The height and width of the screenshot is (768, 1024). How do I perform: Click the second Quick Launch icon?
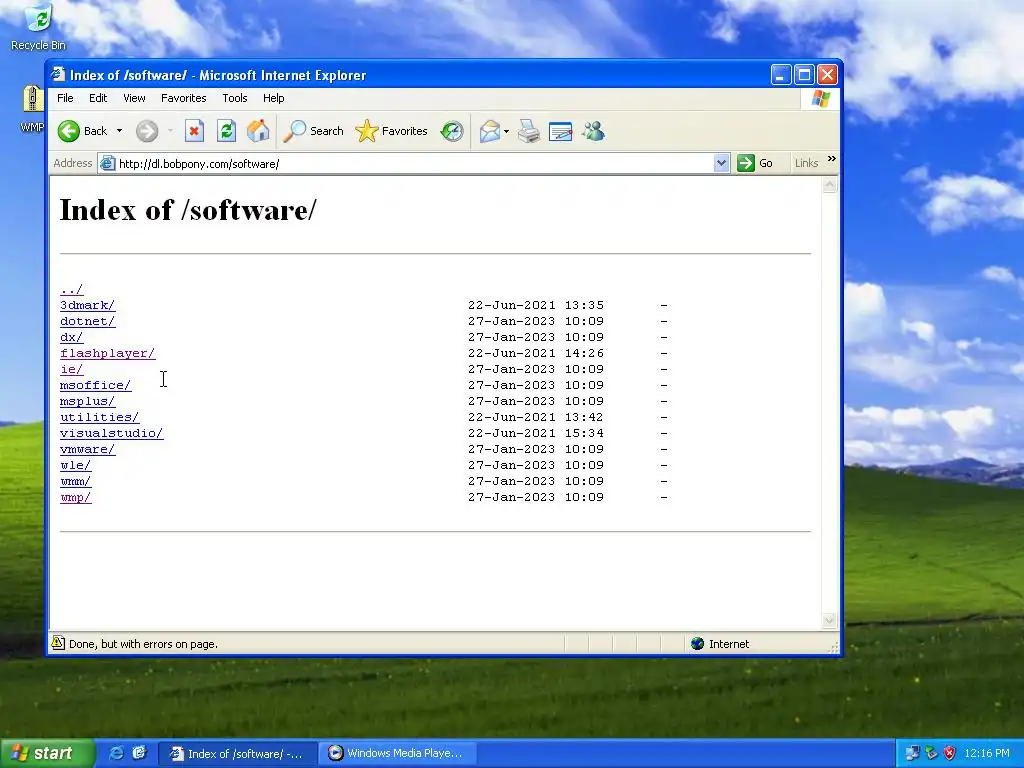click(x=139, y=753)
